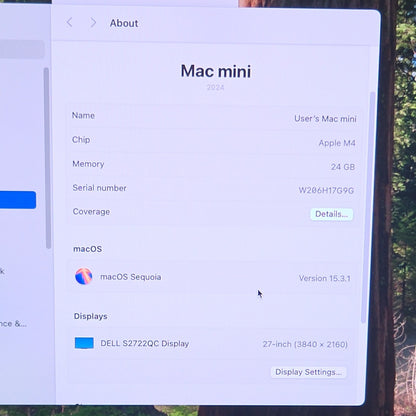The image size is (416, 416).
Task: Open Display Settings button
Action: click(308, 372)
